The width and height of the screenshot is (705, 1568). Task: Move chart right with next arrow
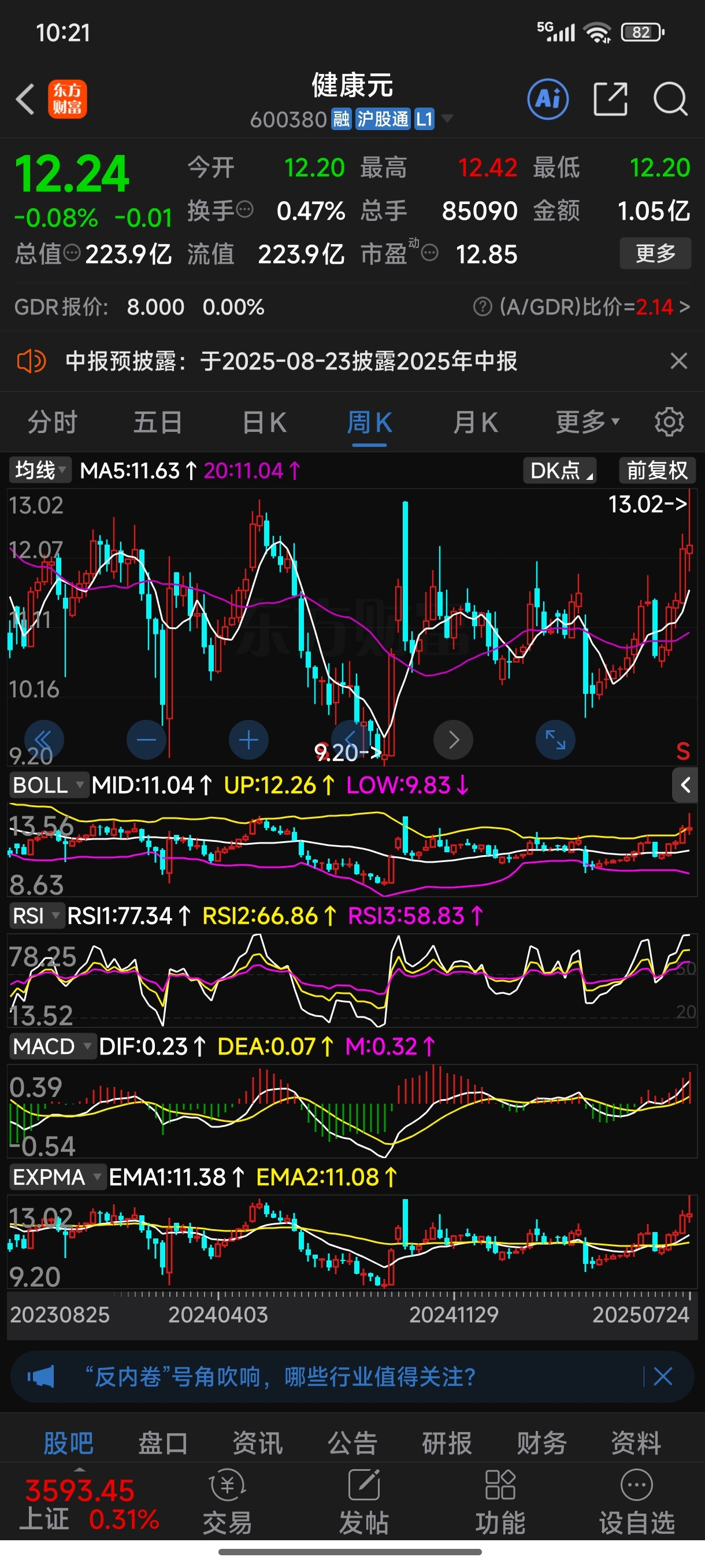click(x=453, y=739)
